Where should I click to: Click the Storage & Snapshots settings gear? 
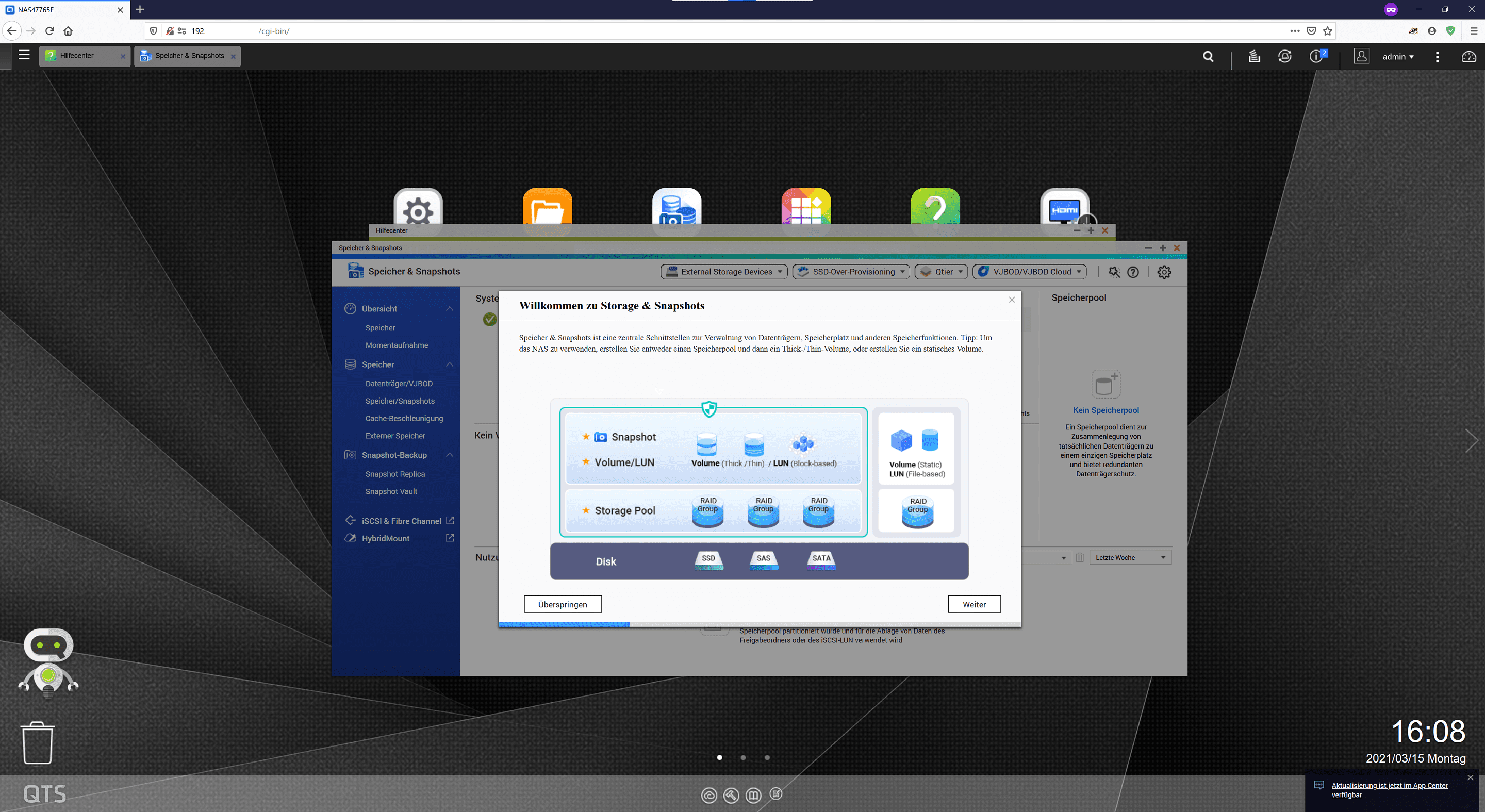(1164, 272)
